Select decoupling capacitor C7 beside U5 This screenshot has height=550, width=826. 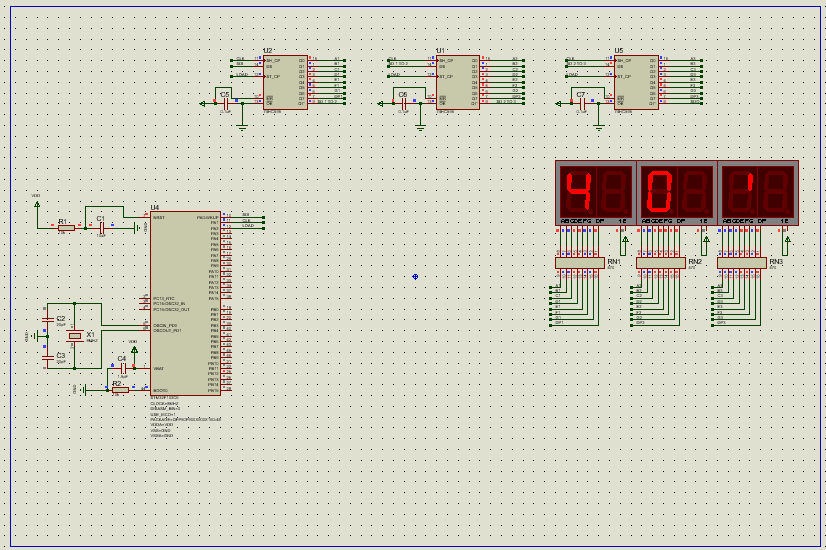(582, 103)
